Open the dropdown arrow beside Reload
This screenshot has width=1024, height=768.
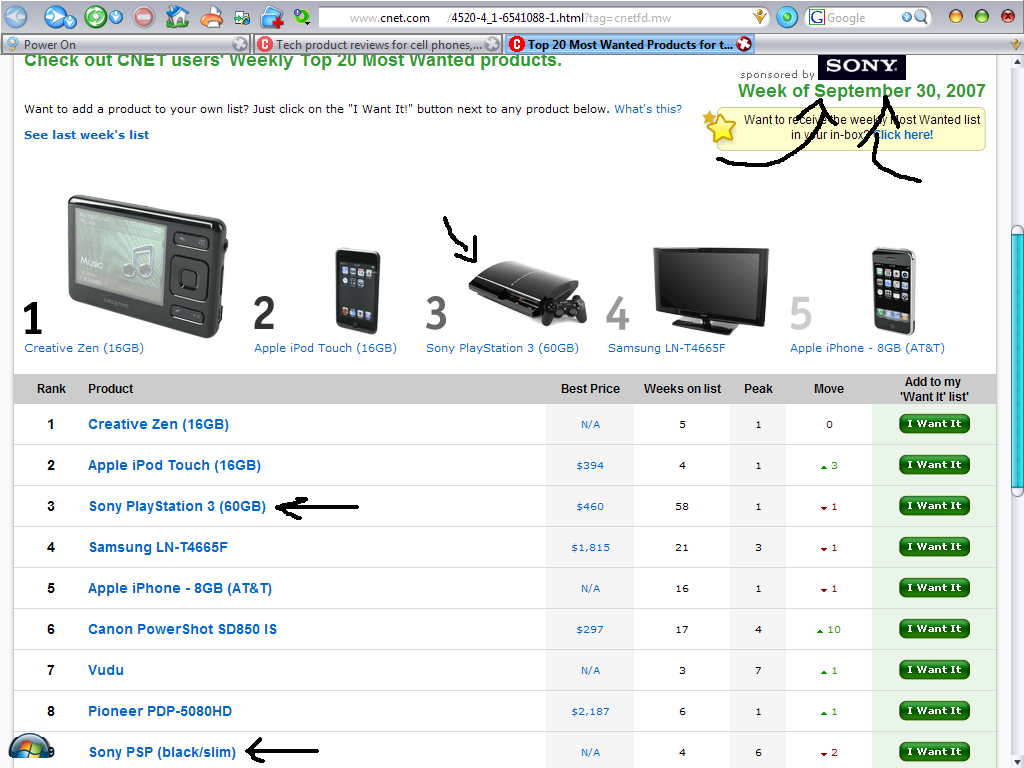pos(116,18)
